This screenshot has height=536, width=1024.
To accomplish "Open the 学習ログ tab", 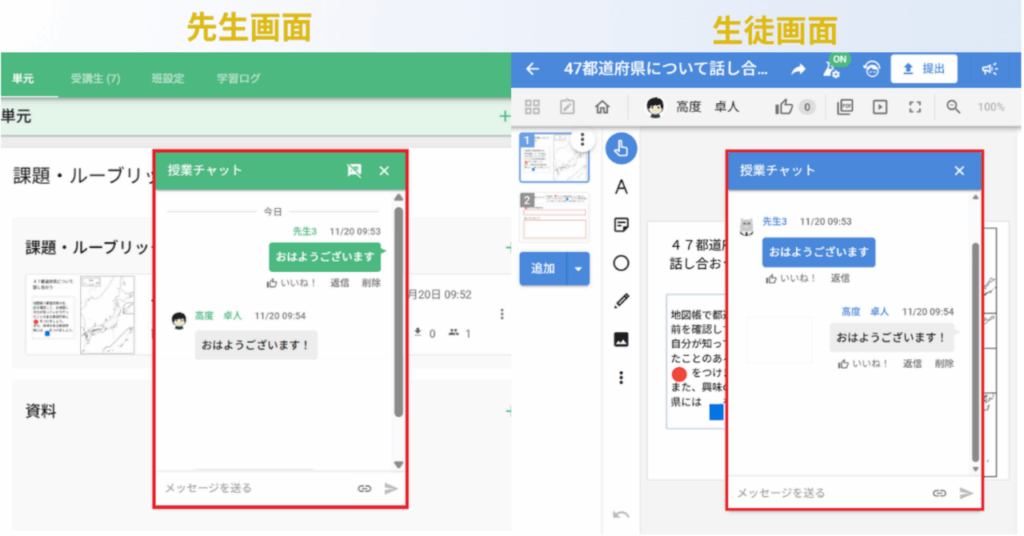I will [238, 78].
